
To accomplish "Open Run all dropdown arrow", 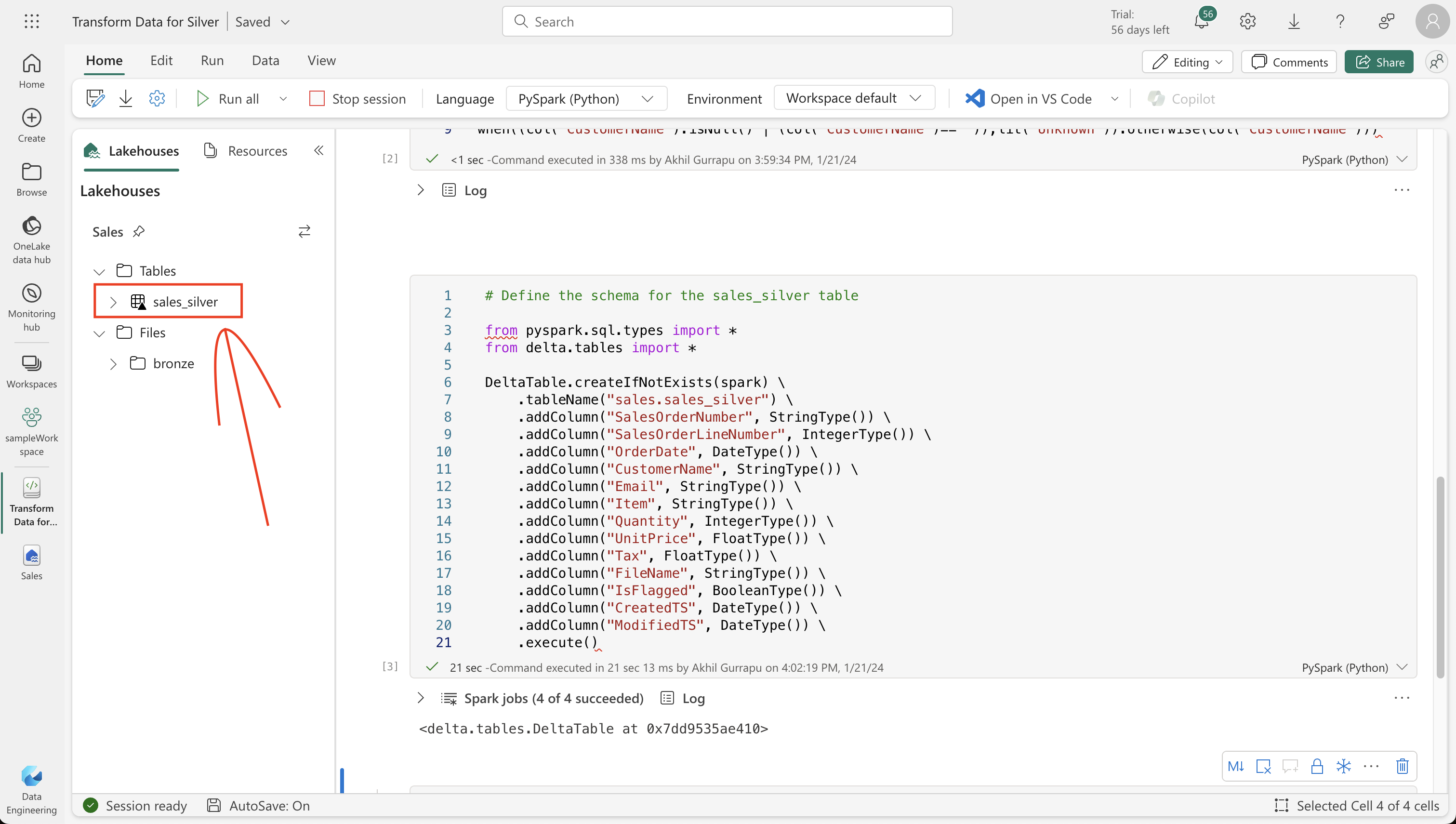I will point(283,99).
